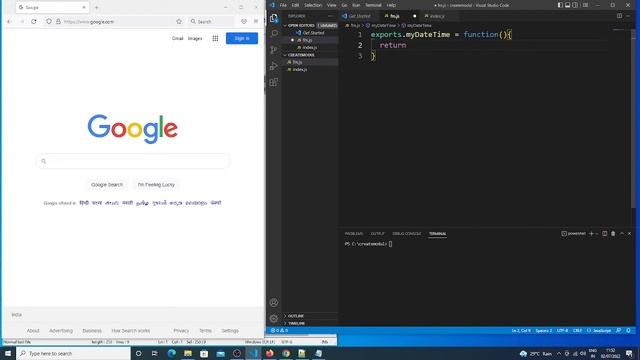Viewport: 640px width, 360px height.
Task: Open Explorer panel ellipsis actions menu
Action: (331, 16)
